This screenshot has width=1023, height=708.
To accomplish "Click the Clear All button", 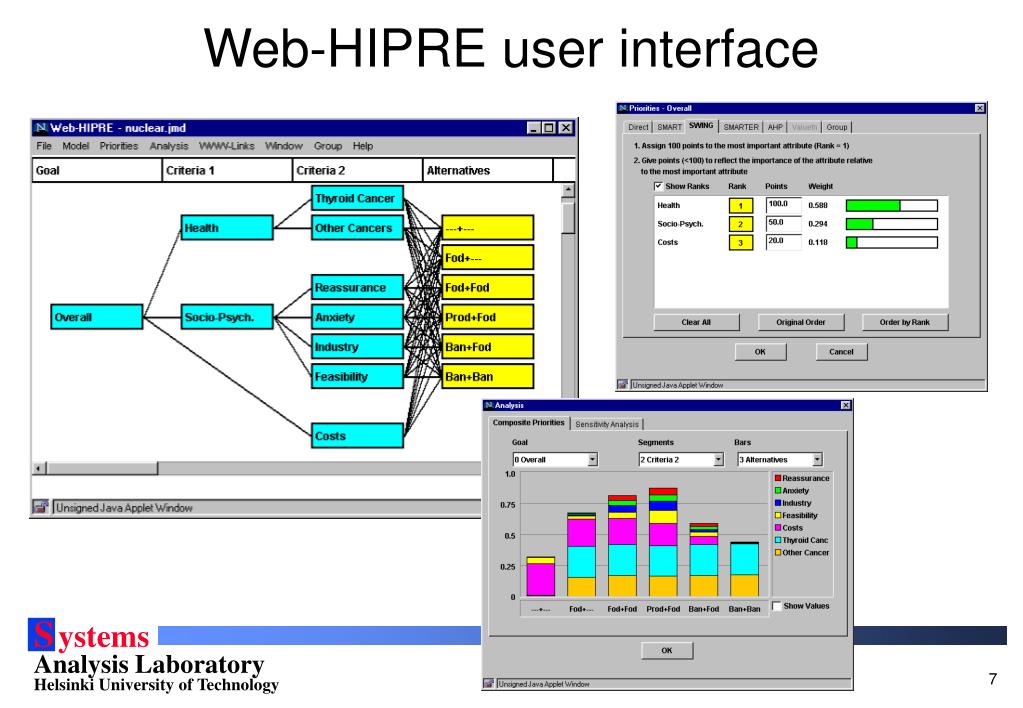I will click(696, 322).
